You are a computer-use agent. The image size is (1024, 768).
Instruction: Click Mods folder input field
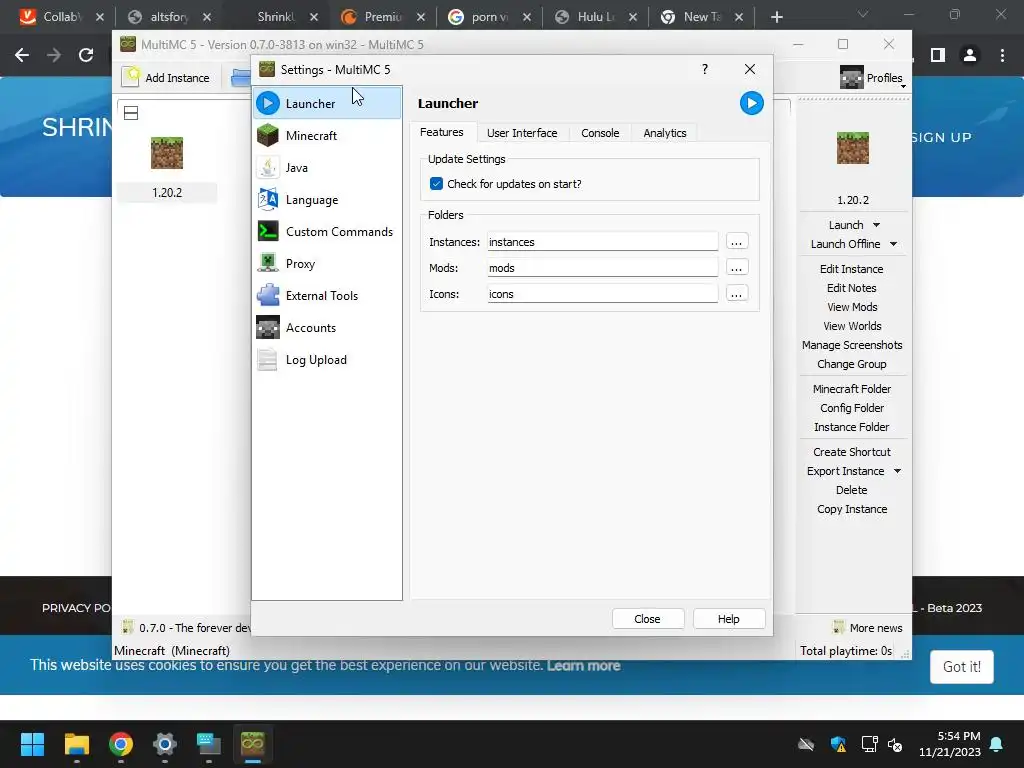603,268
